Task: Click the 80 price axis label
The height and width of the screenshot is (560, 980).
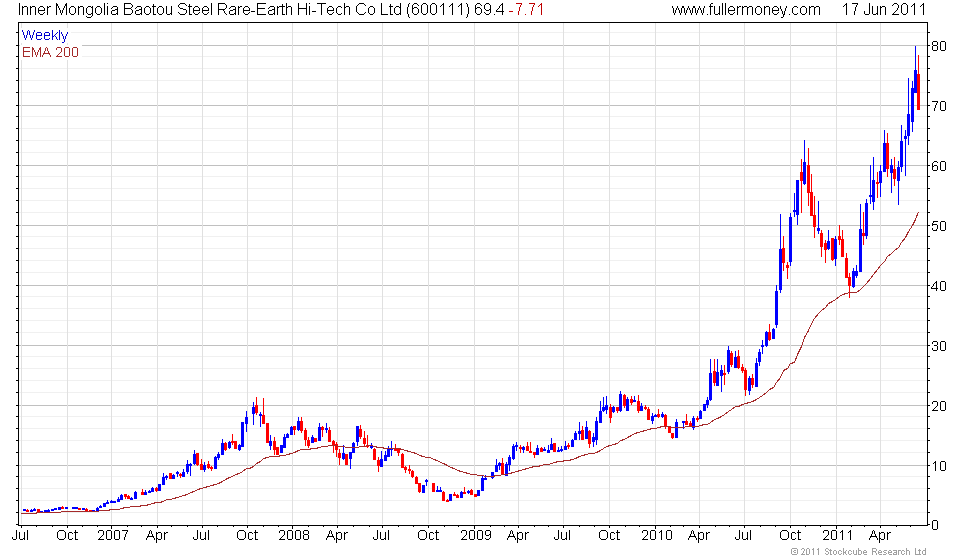Action: coord(938,46)
